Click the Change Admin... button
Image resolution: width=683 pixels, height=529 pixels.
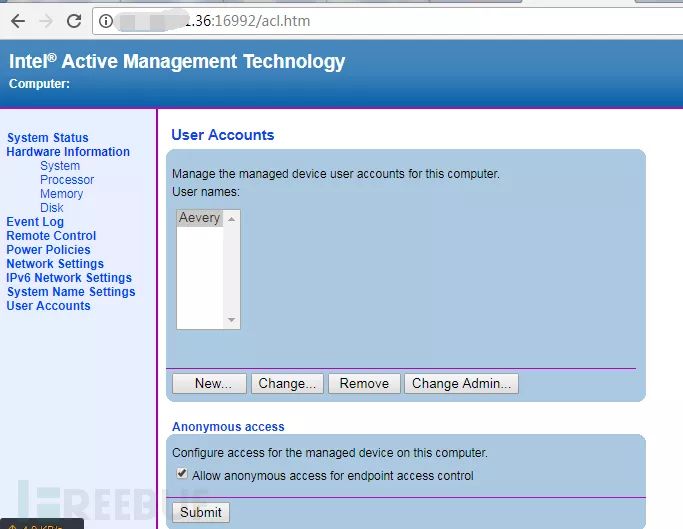point(461,383)
